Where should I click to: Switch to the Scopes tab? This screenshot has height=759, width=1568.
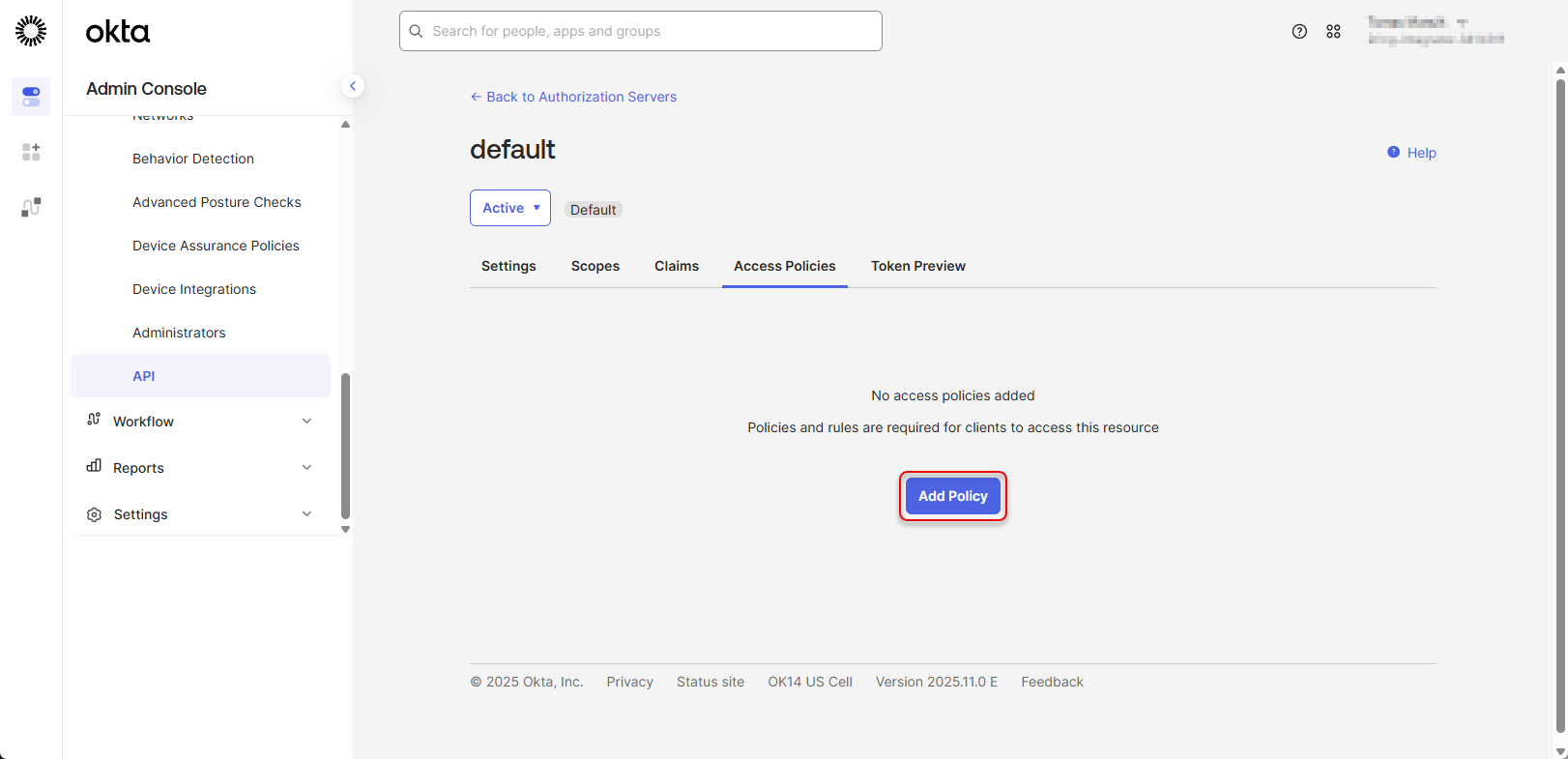(595, 266)
